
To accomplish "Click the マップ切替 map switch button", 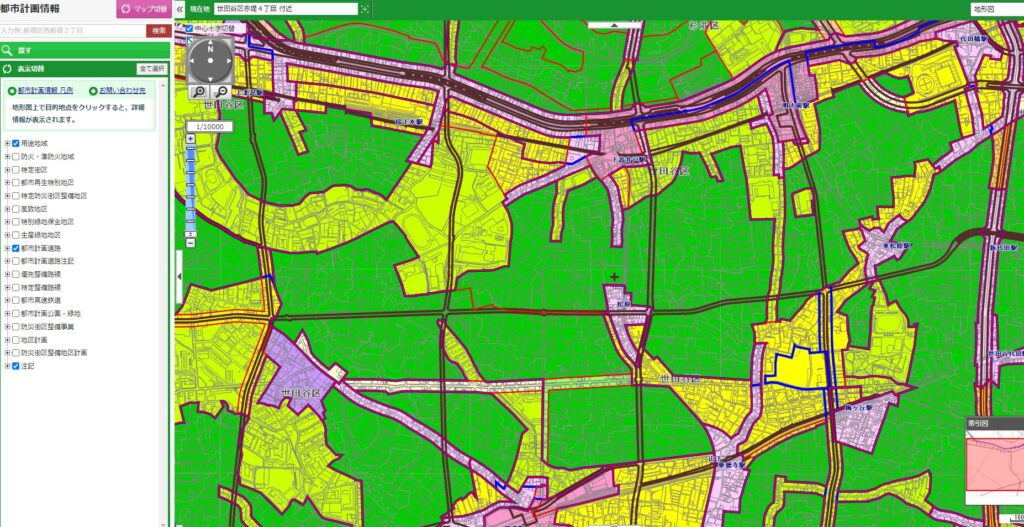I will [144, 9].
